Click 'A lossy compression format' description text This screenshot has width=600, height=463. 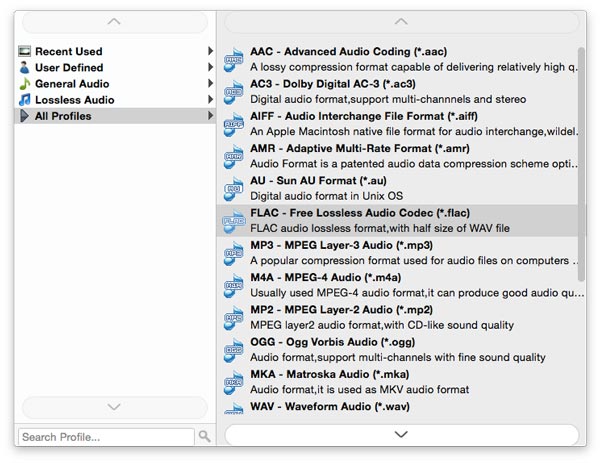[413, 67]
